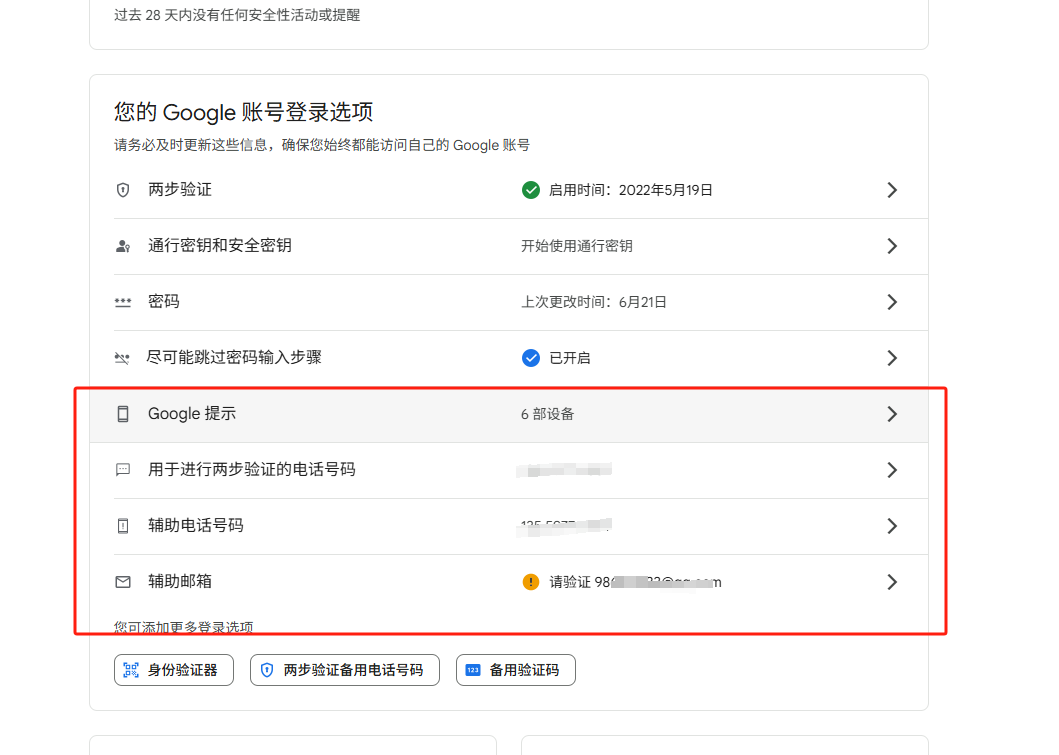Click the blue 已开启 checkmark status

(x=531, y=358)
